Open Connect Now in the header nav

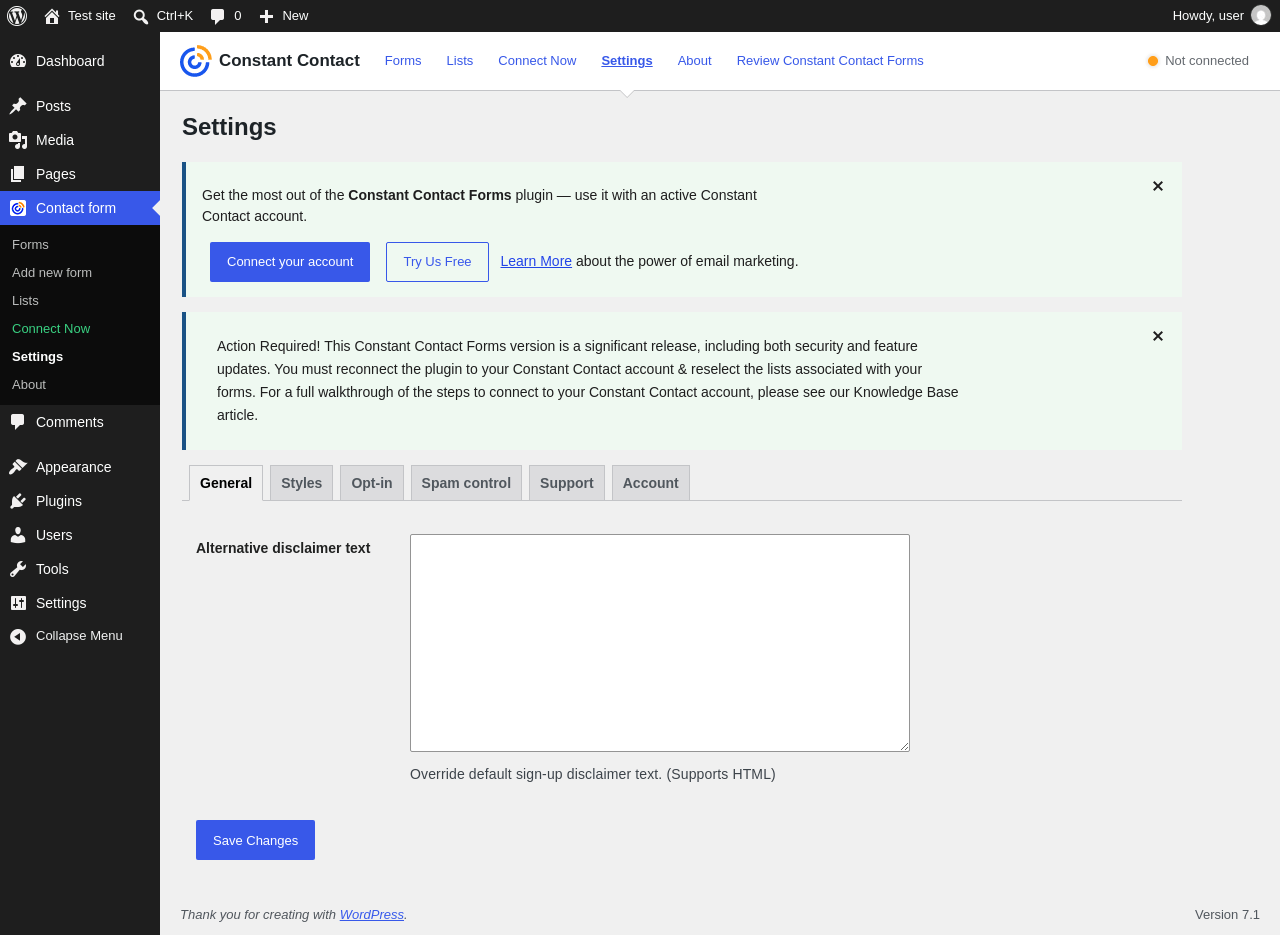pos(537,61)
